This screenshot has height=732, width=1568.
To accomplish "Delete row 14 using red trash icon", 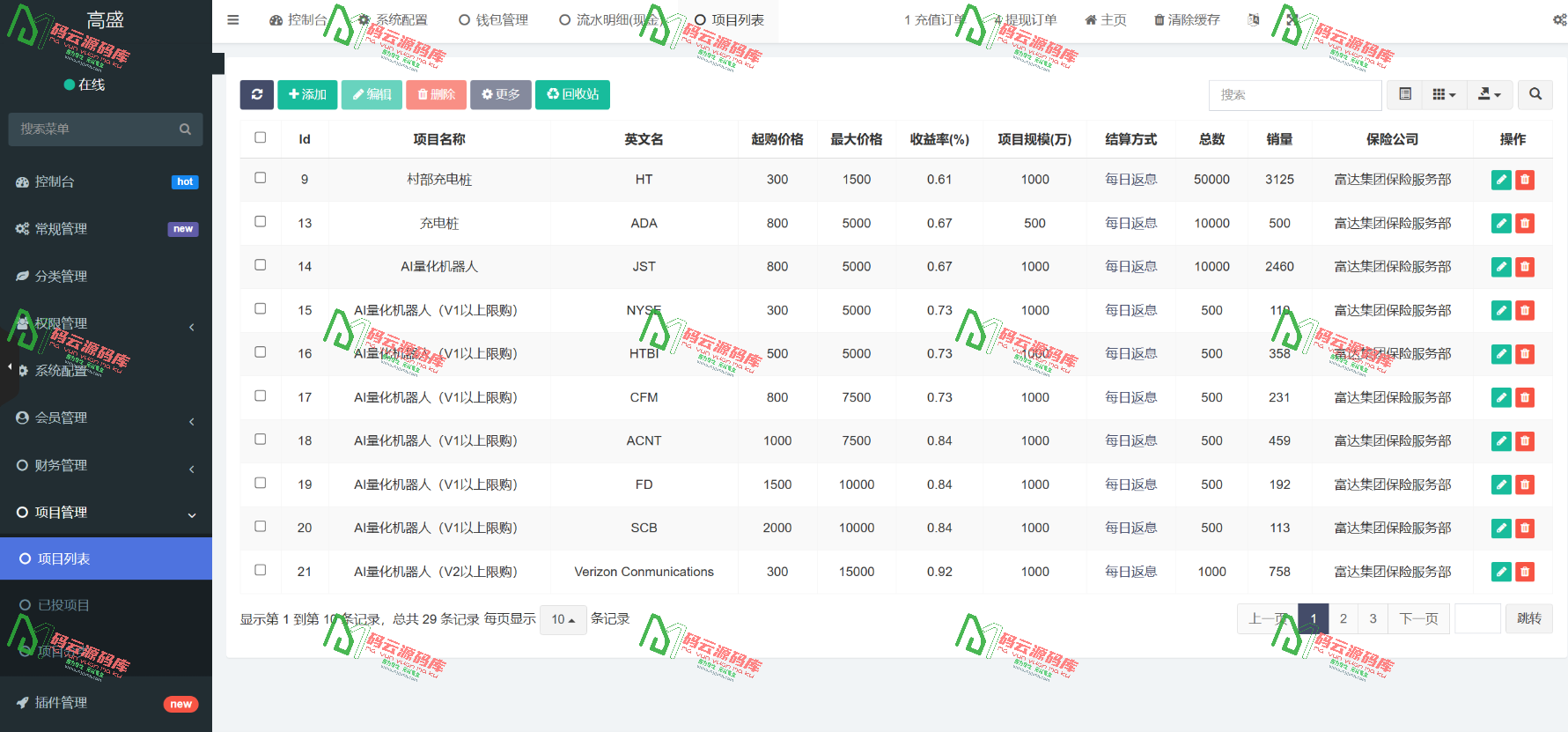I will pyautogui.click(x=1525, y=267).
